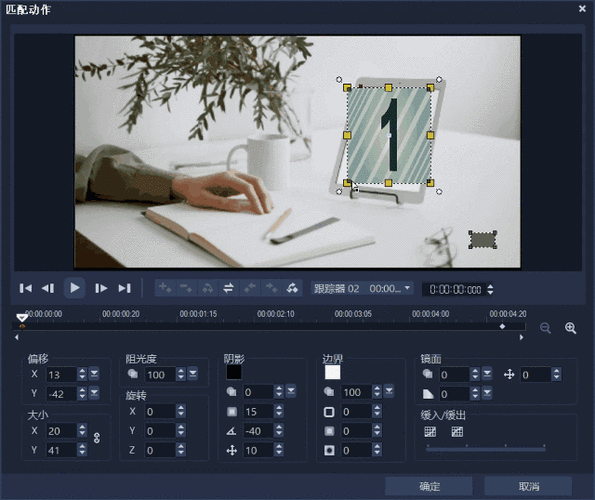Click the small tracker box in preview

click(482, 240)
